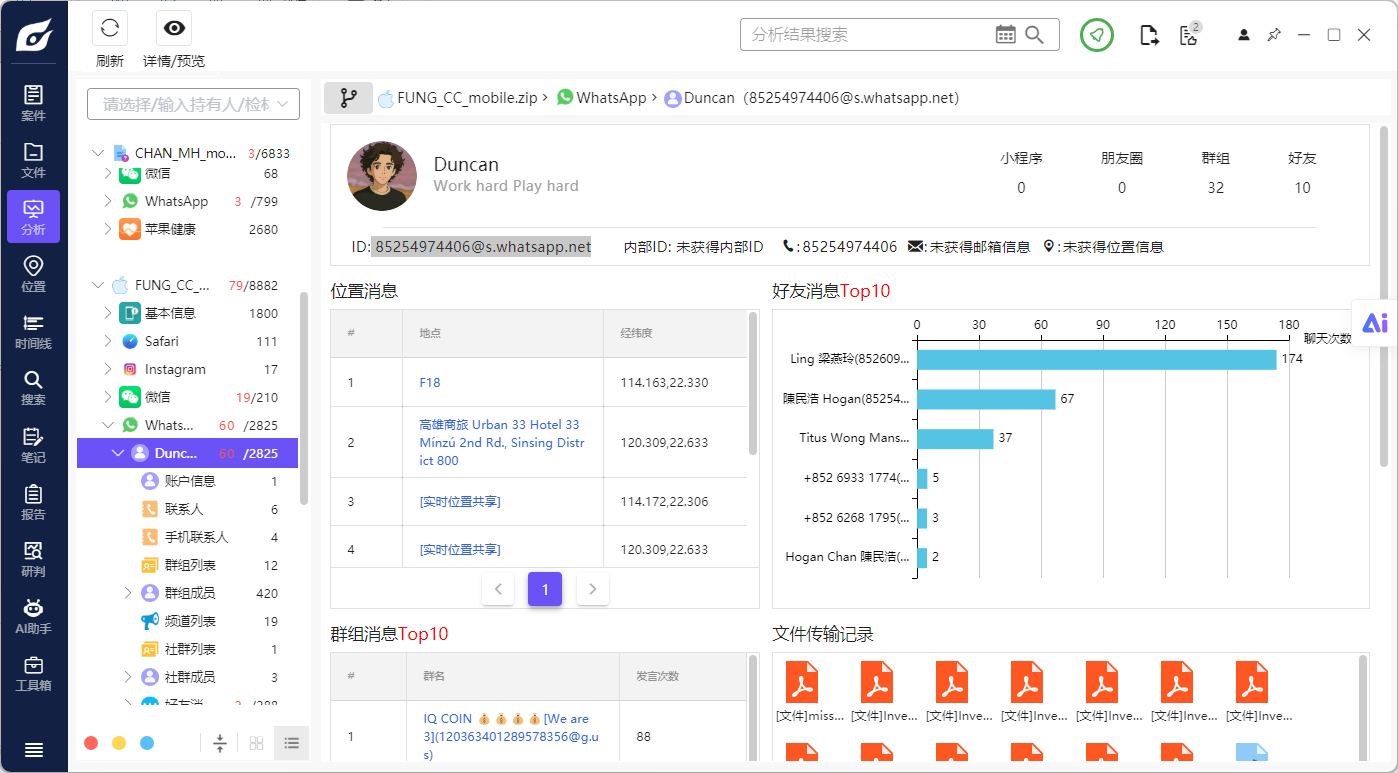Open the 工具箱 (Toolbox) sidebar section
The image size is (1398, 773).
tap(33, 673)
